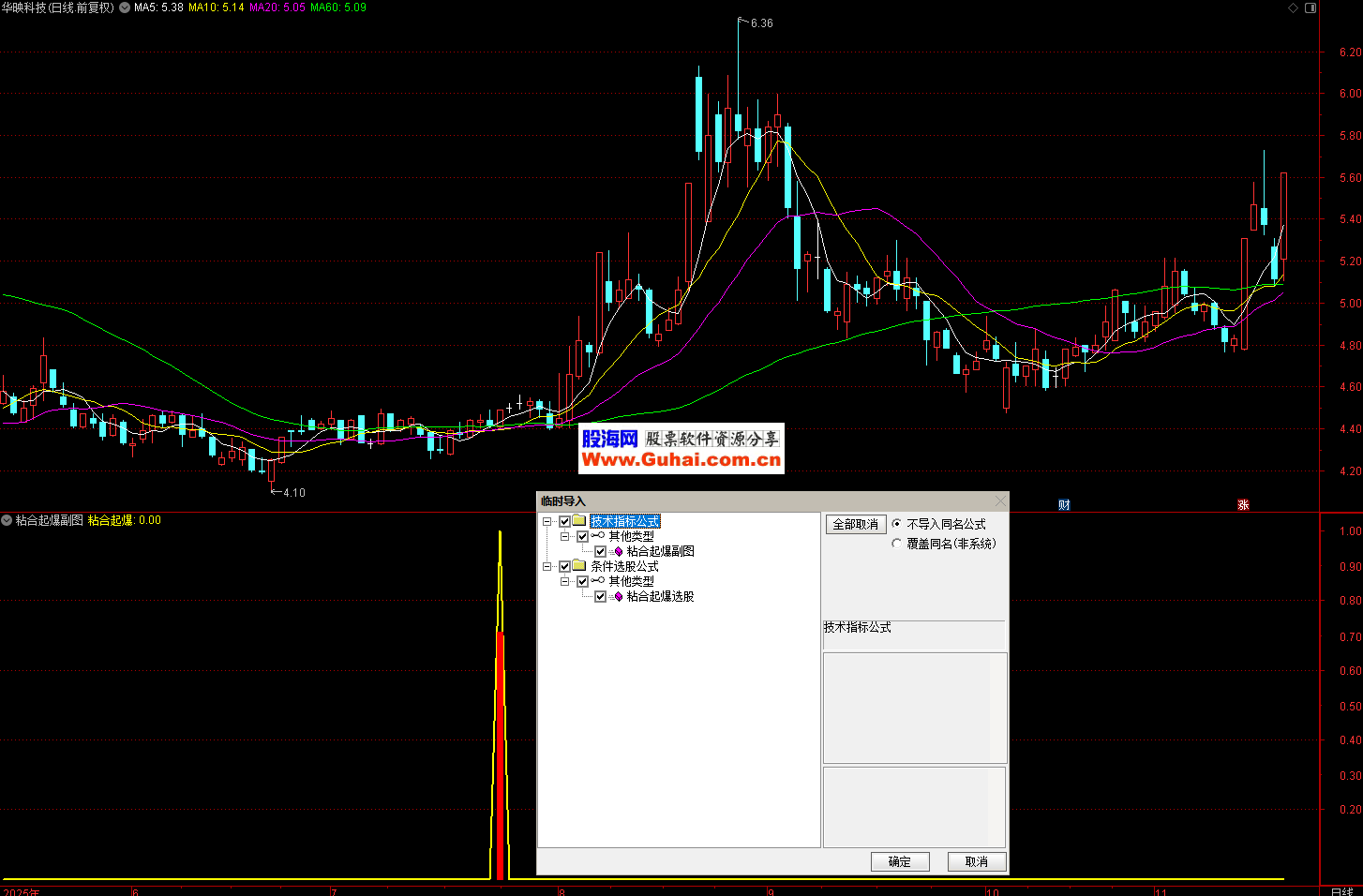This screenshot has width=1363, height=896.
Task: Select the 覆盖同名(非系统) radio option
Action: (897, 544)
